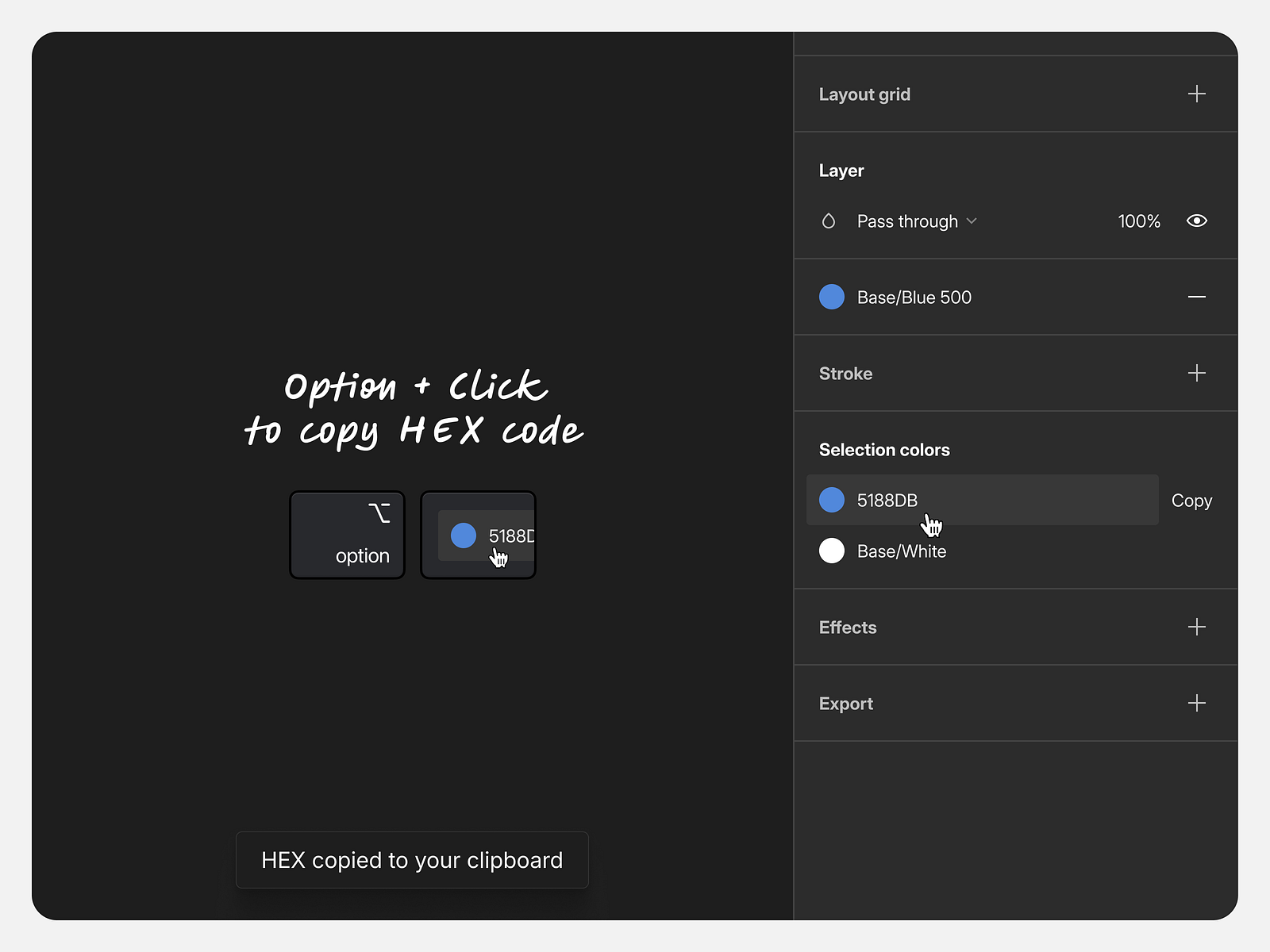Remove the Base/Blue 500 fill
1270x952 pixels.
pyautogui.click(x=1197, y=297)
